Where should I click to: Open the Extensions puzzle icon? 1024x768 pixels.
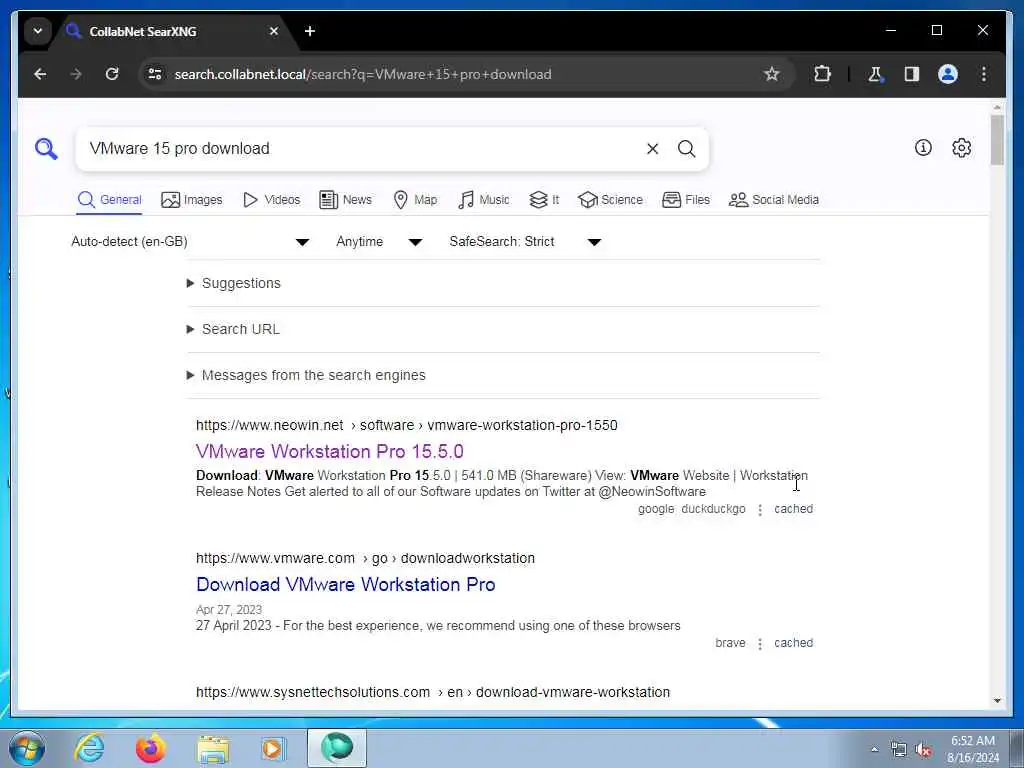822,74
